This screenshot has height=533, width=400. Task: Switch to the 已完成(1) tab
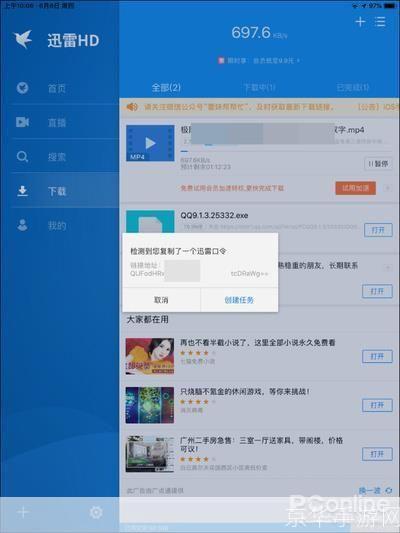coord(353,88)
